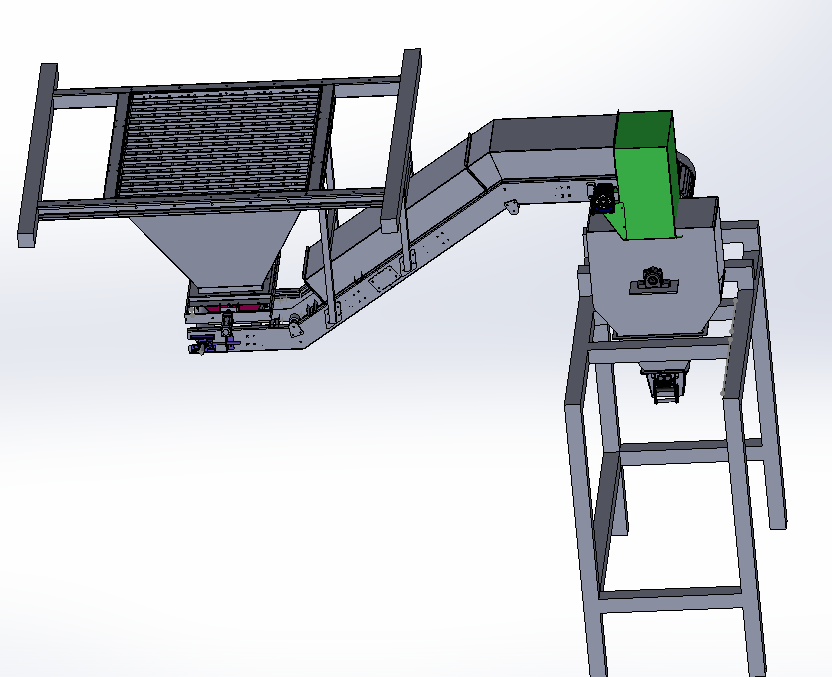Select the right end post of hopper frame

[x=402, y=141]
